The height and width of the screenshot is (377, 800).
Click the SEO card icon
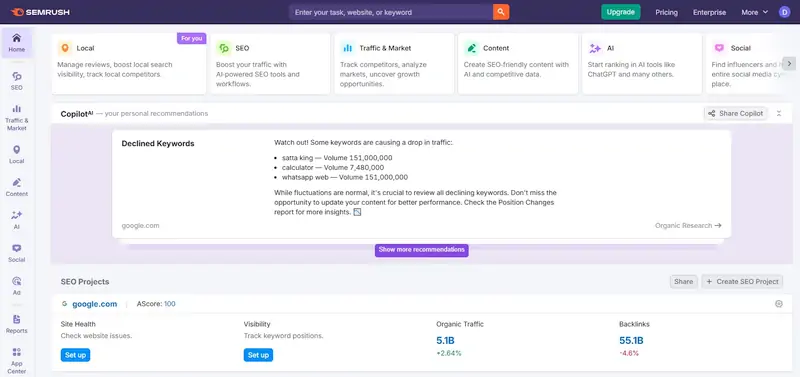(223, 48)
